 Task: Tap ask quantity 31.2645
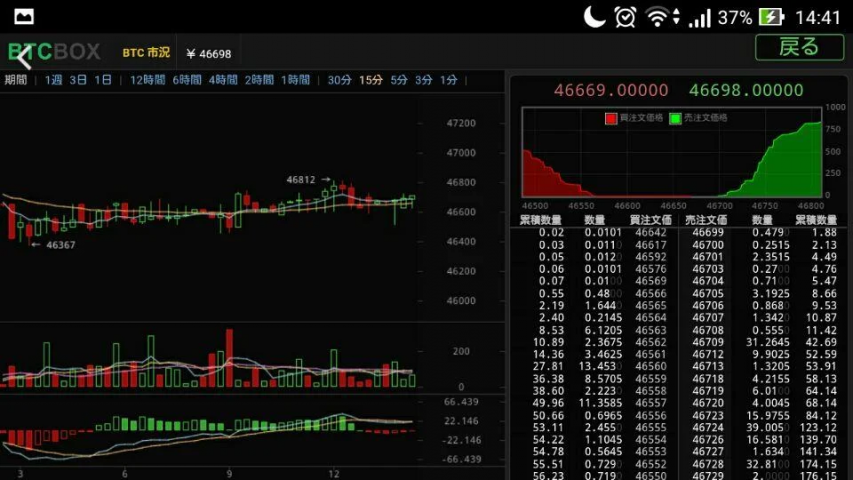point(768,342)
